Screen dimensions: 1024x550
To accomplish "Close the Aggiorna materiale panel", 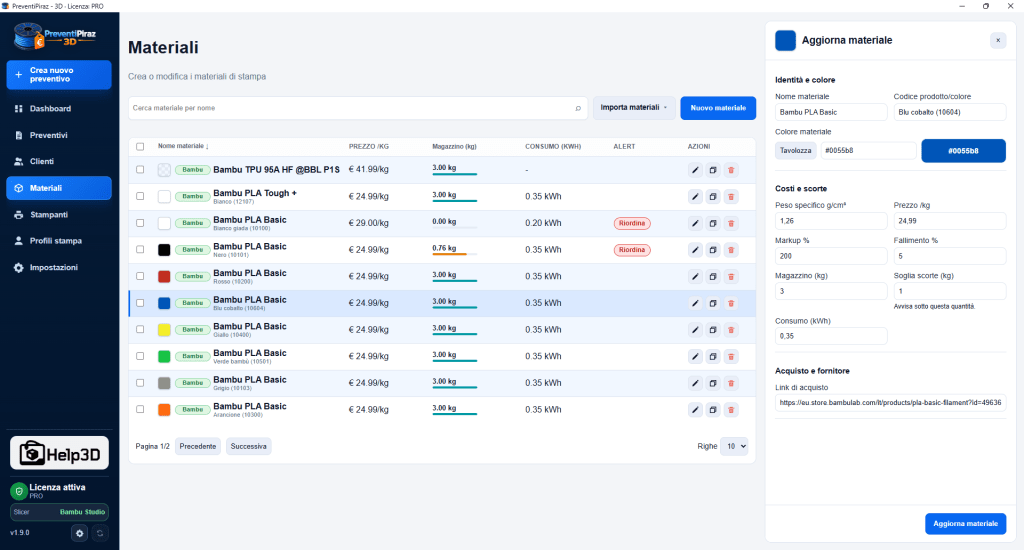I will click(998, 40).
